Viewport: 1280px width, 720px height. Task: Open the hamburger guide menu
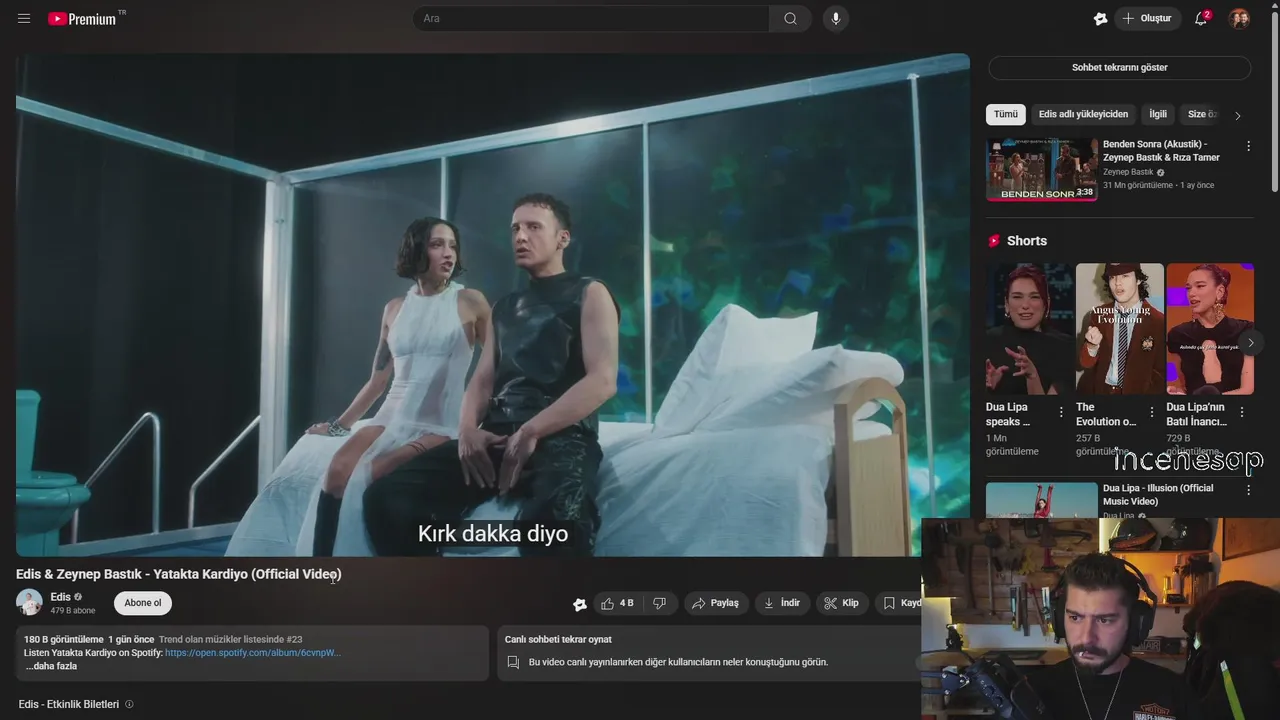[24, 18]
